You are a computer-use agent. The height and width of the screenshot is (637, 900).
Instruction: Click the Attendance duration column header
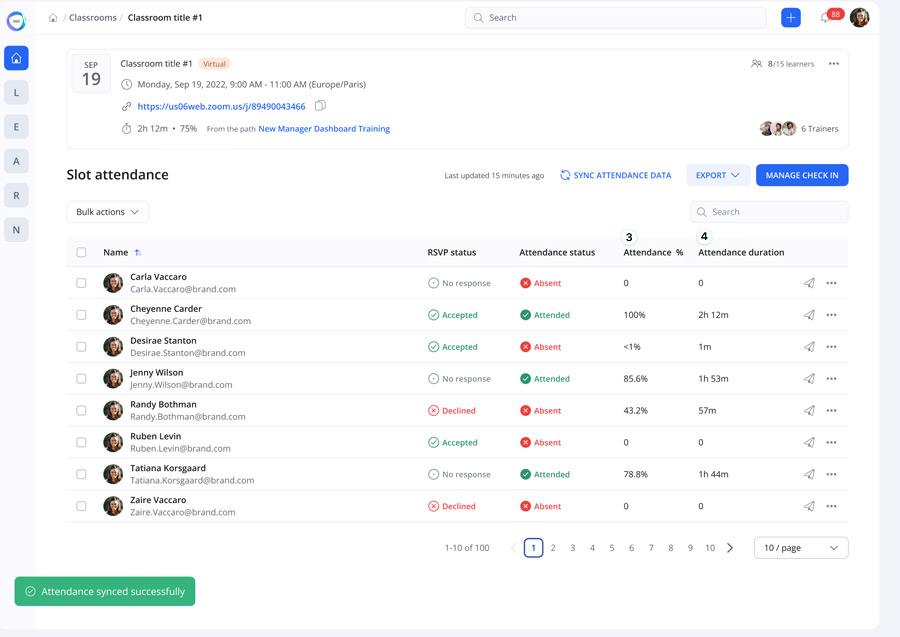[x=741, y=253]
